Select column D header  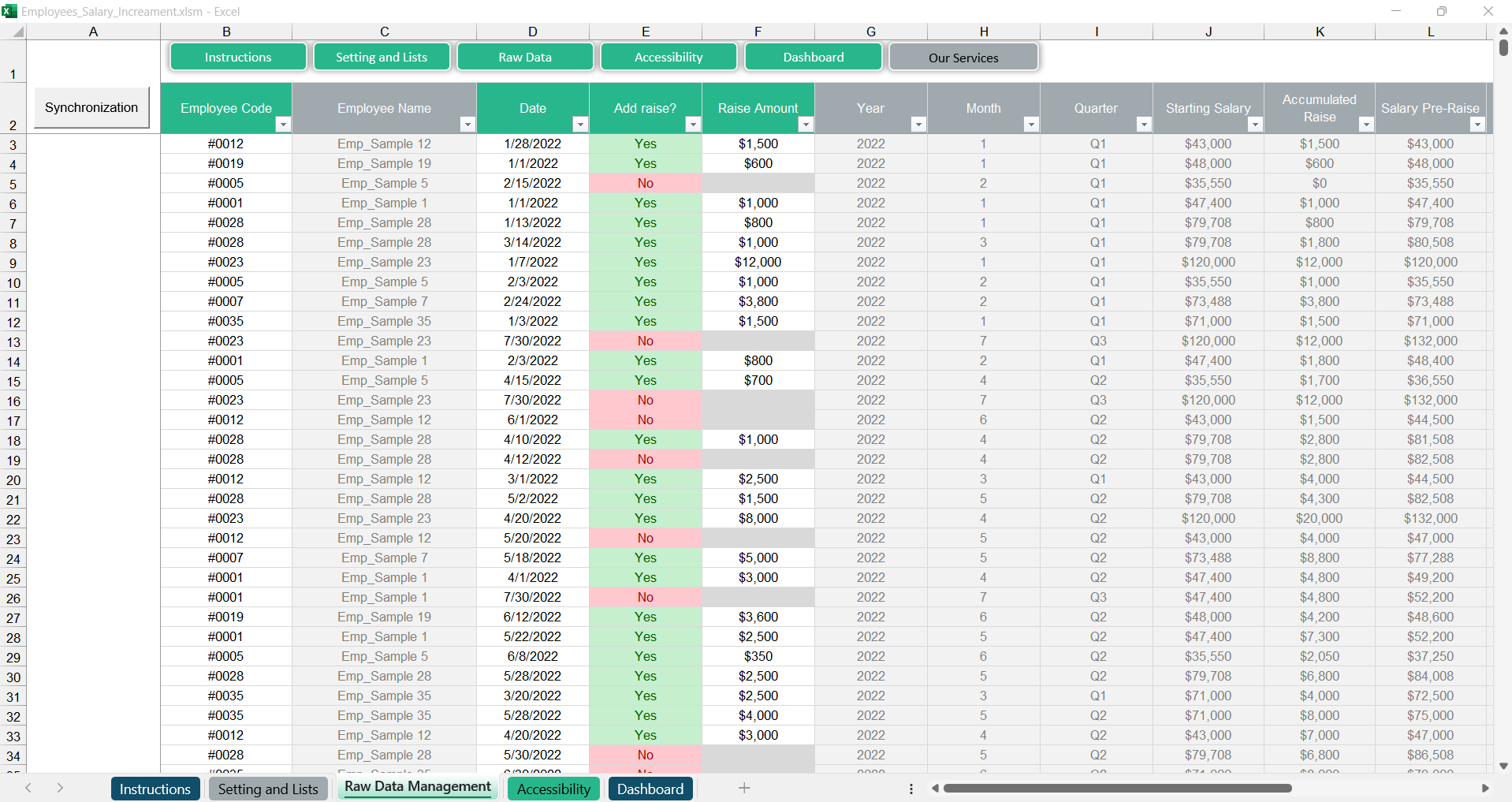click(x=532, y=32)
